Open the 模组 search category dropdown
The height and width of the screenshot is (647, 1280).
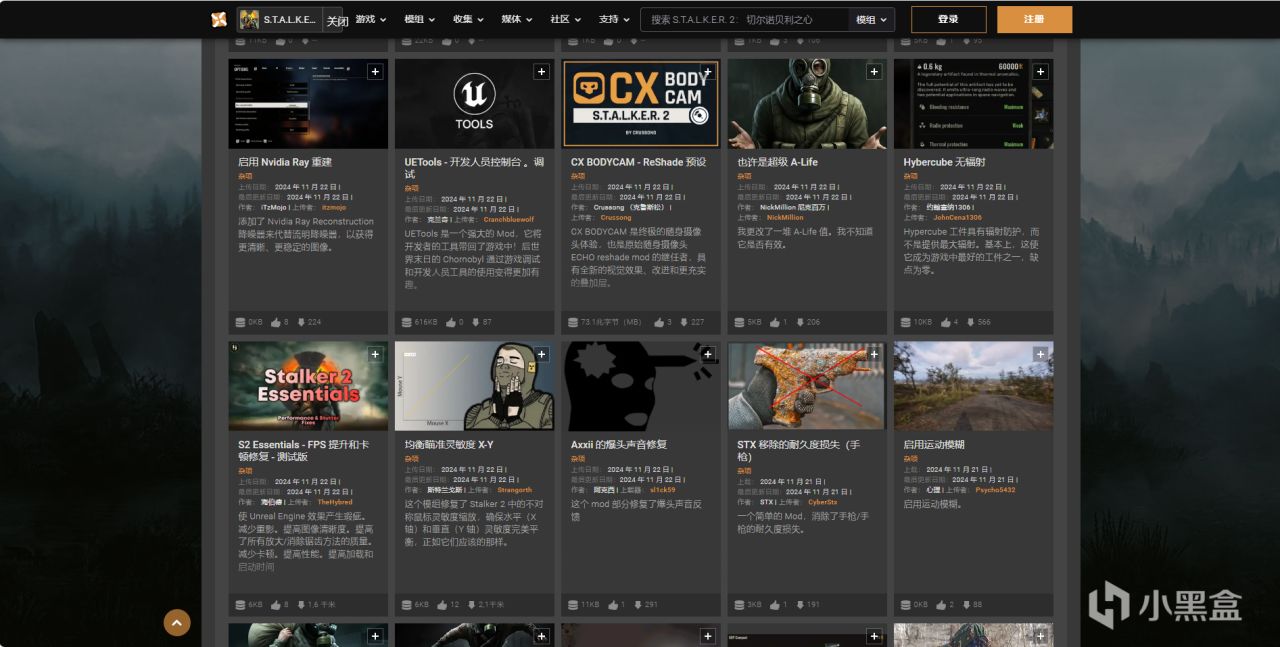[871, 20]
